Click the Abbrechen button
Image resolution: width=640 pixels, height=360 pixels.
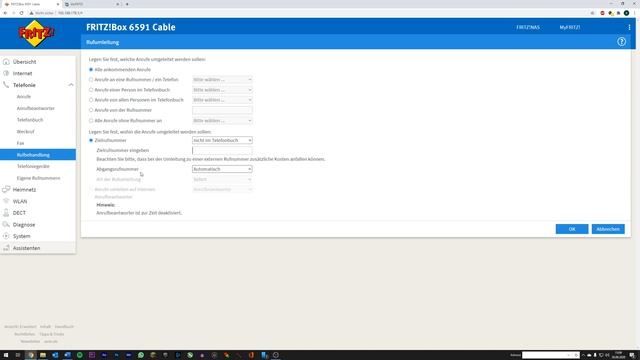tap(608, 229)
